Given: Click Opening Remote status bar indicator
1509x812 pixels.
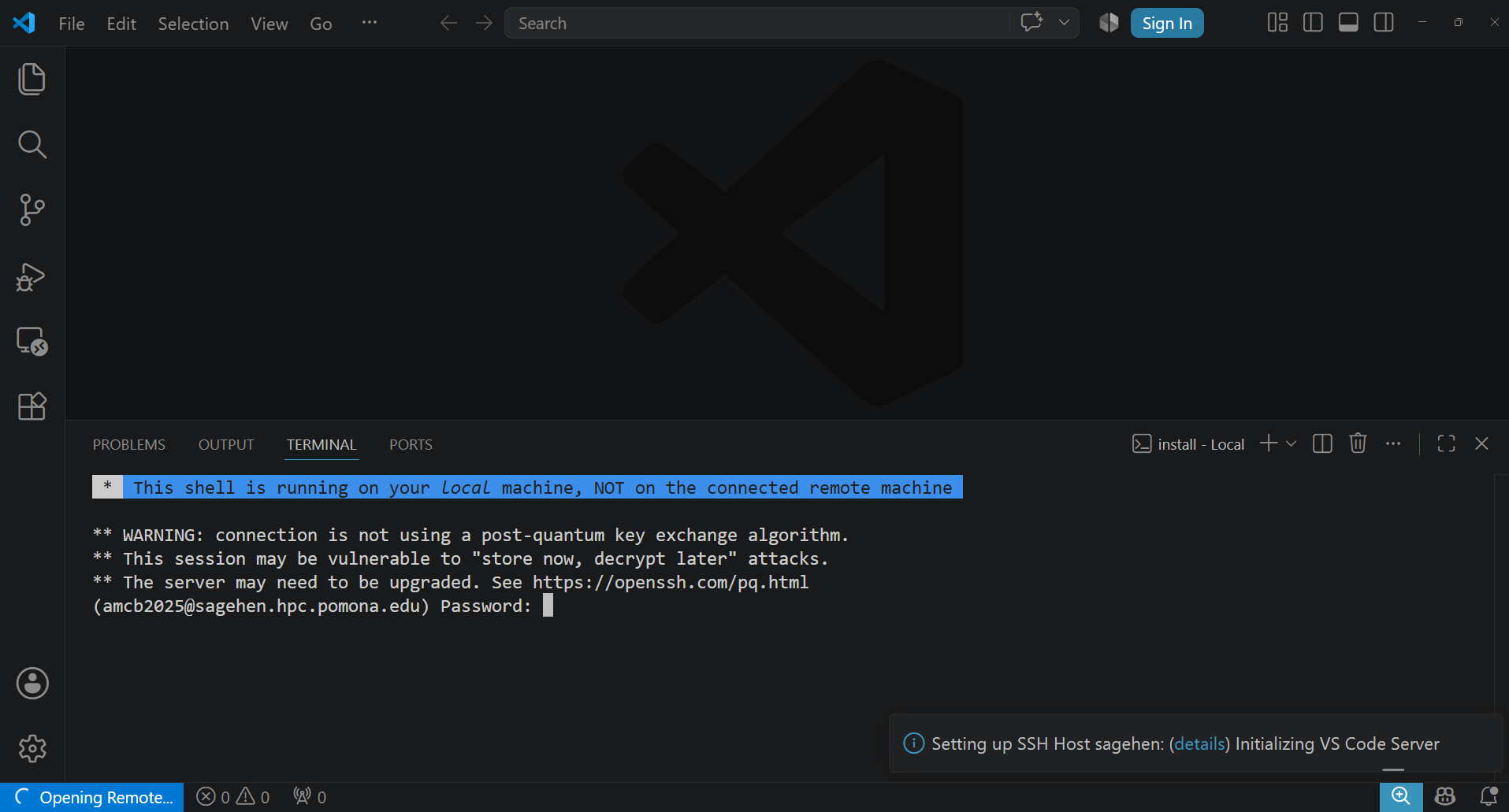Looking at the screenshot, I should pos(92,797).
